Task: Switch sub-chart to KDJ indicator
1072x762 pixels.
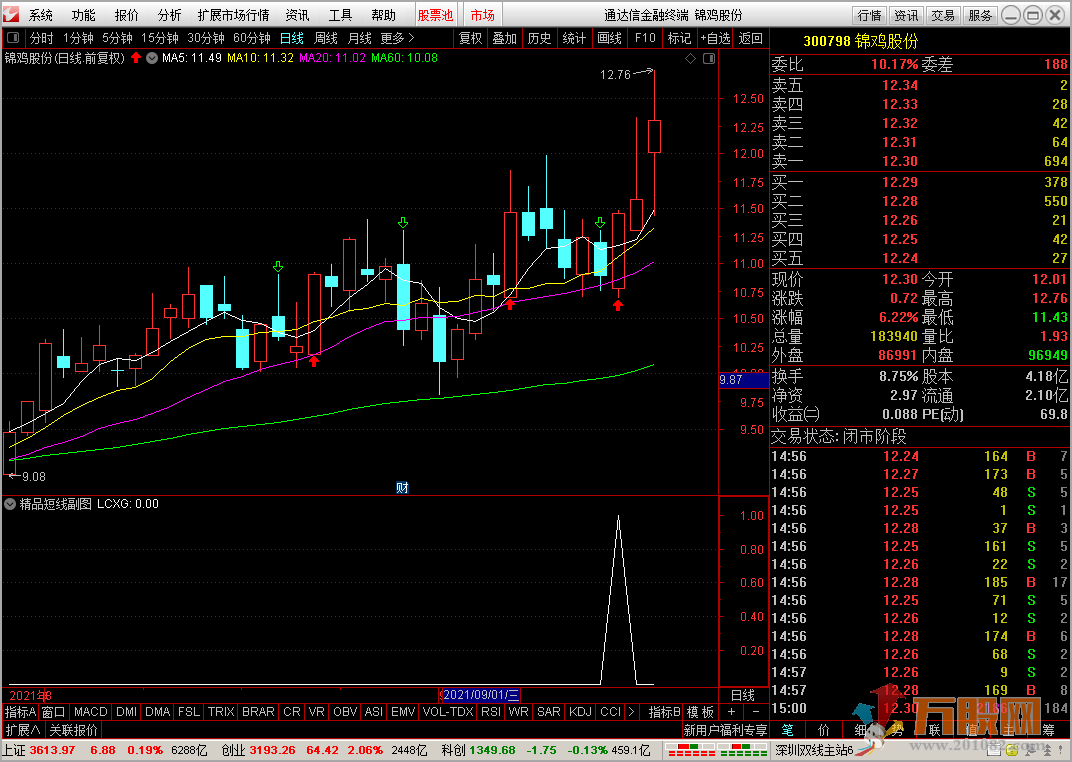Action: [x=580, y=712]
